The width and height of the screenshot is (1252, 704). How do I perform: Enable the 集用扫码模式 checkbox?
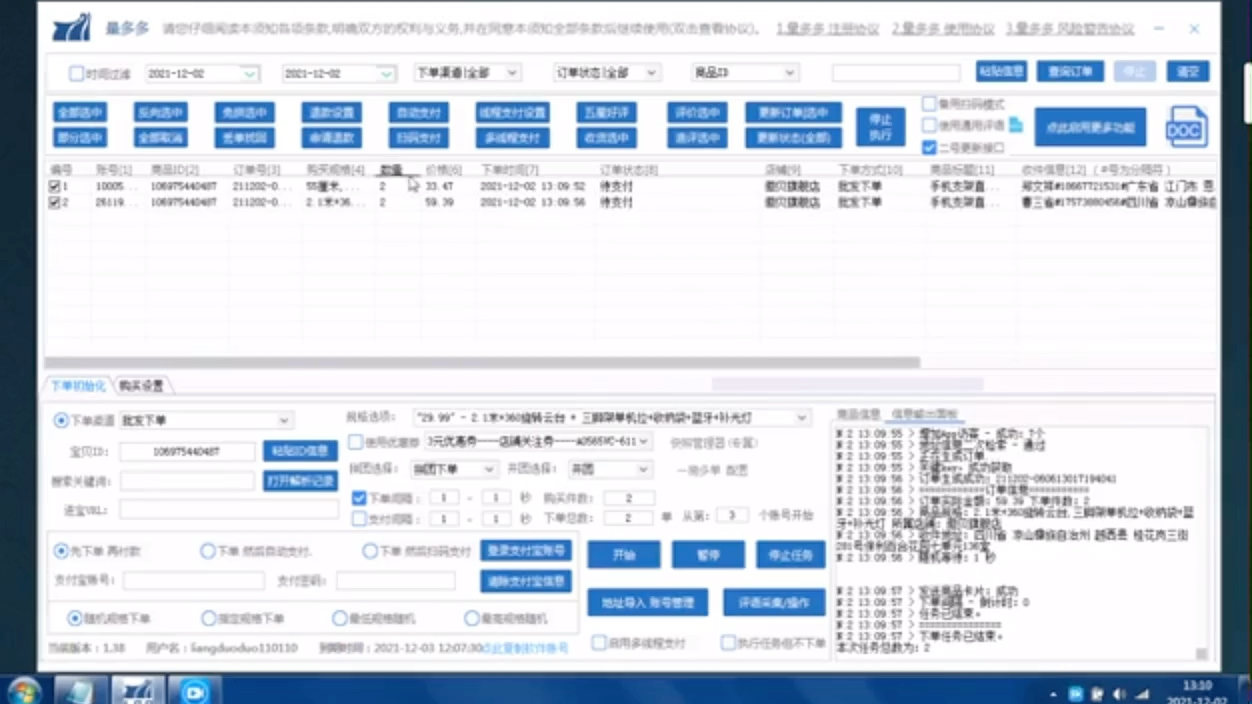(x=928, y=103)
